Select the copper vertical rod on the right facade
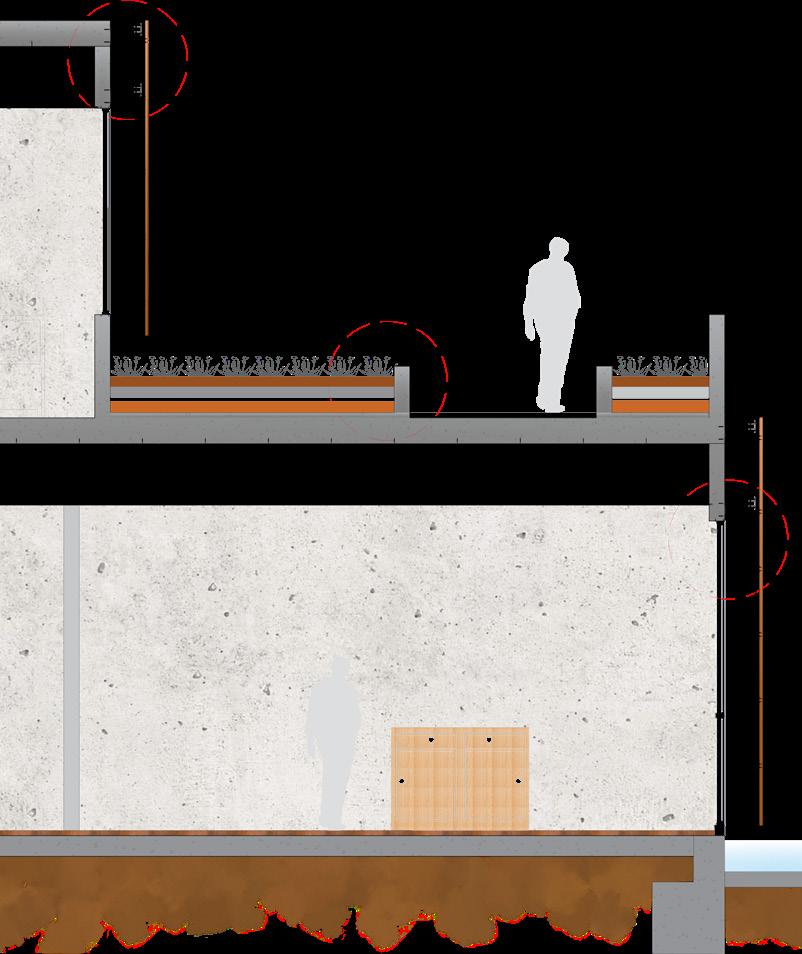 click(761, 621)
